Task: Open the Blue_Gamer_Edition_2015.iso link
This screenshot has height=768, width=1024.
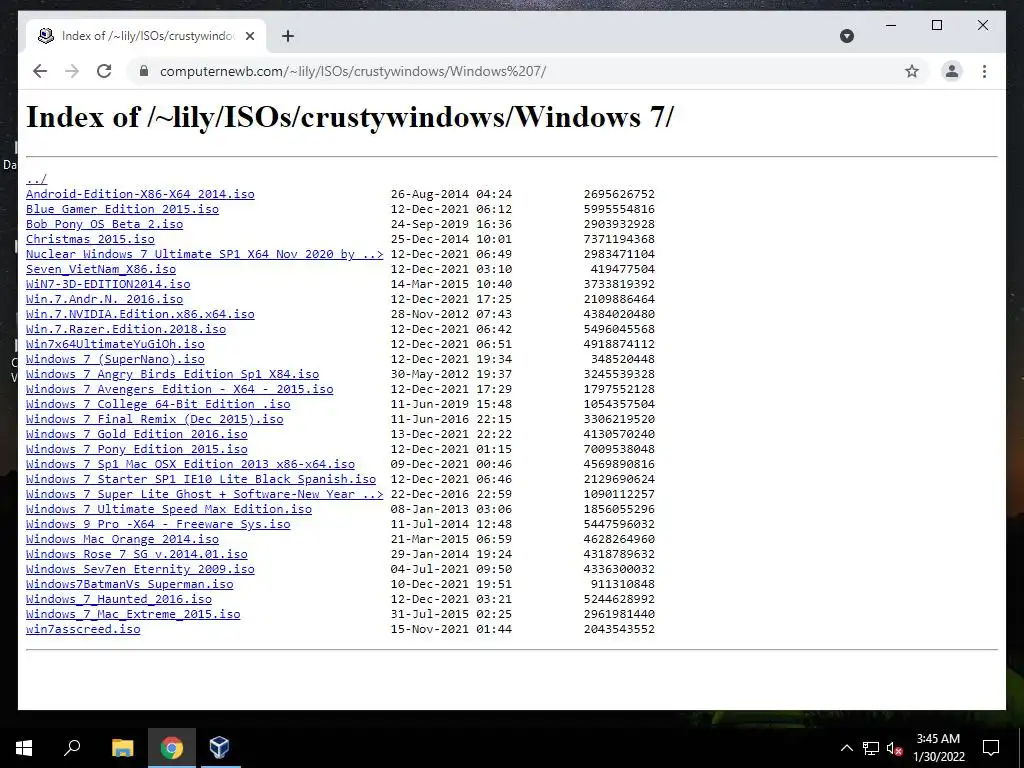Action: pyautogui.click(x=122, y=209)
